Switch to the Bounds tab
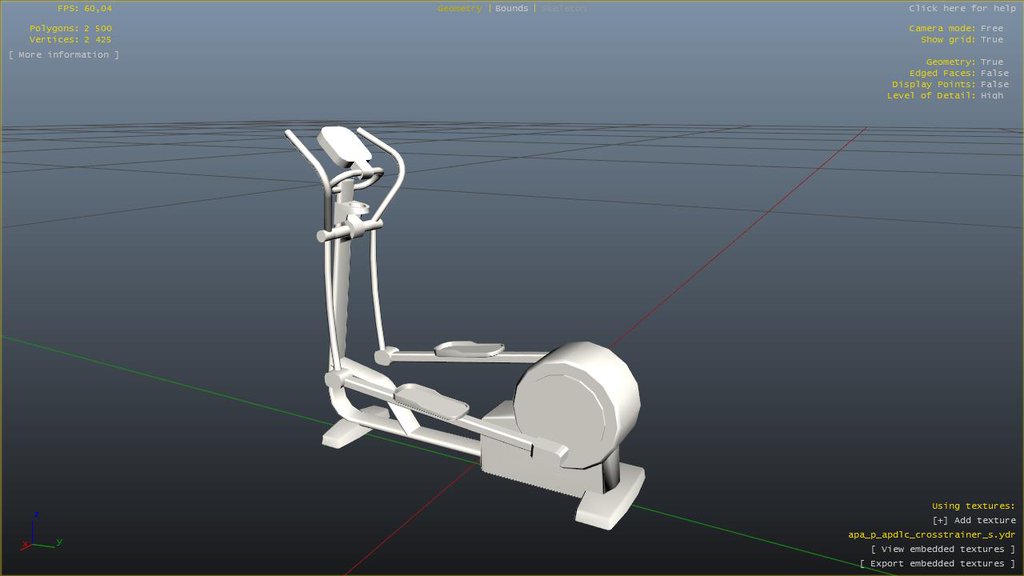 click(512, 9)
